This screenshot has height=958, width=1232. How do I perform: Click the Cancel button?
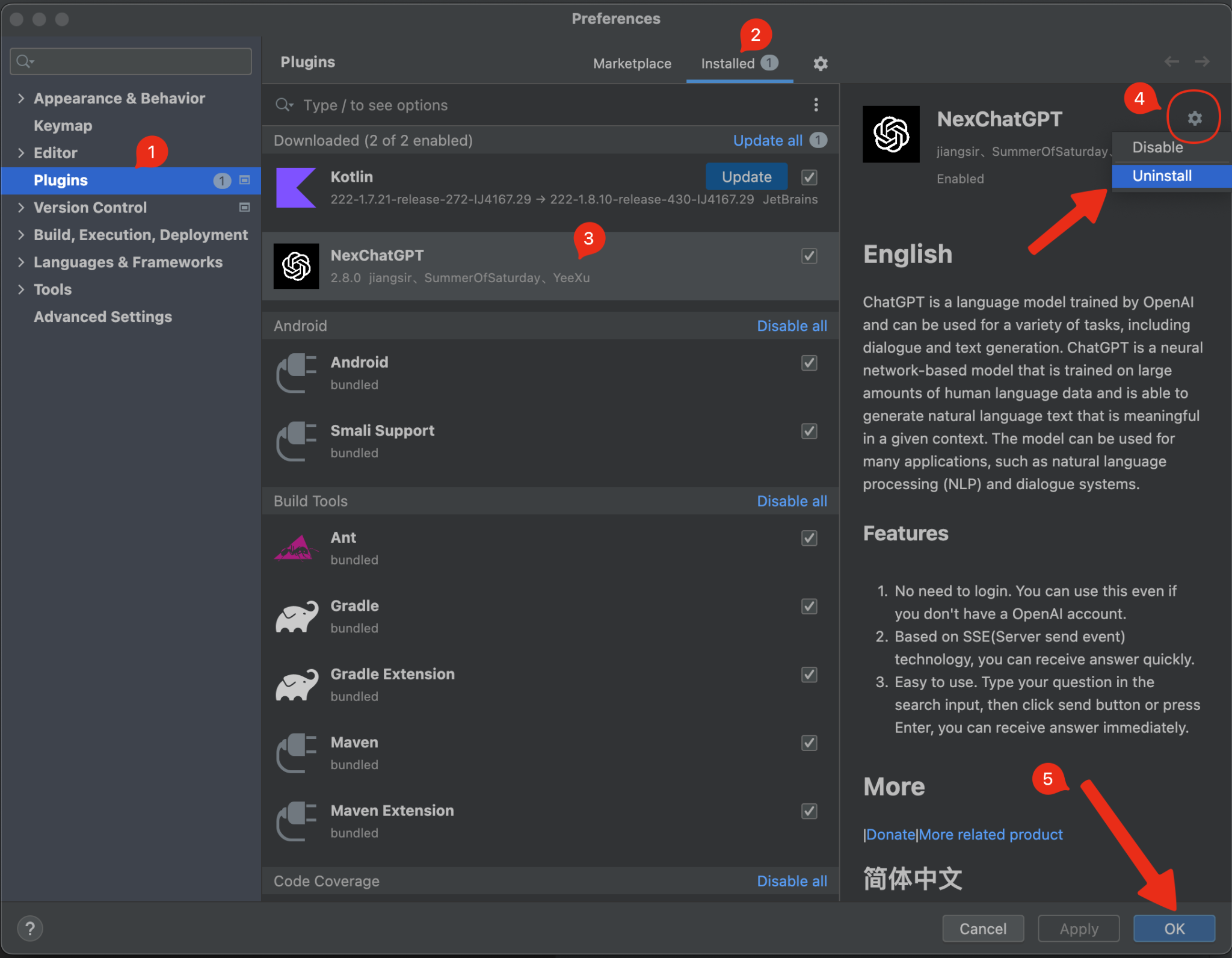[x=983, y=929]
